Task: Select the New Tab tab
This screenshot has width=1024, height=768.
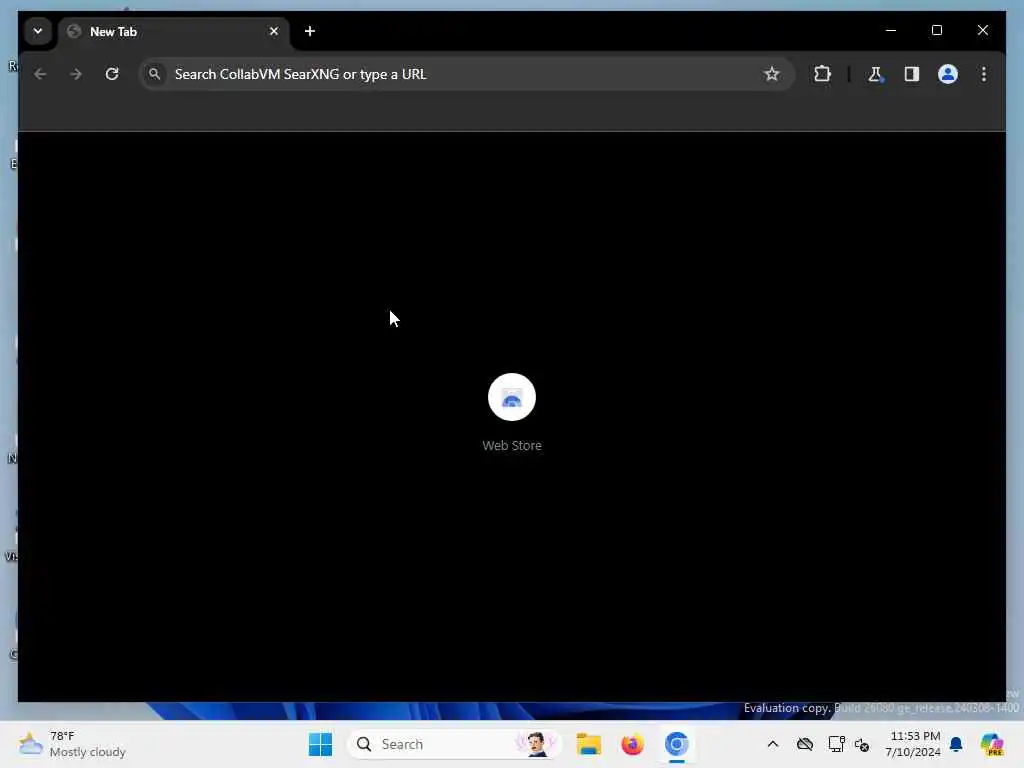Action: click(174, 32)
